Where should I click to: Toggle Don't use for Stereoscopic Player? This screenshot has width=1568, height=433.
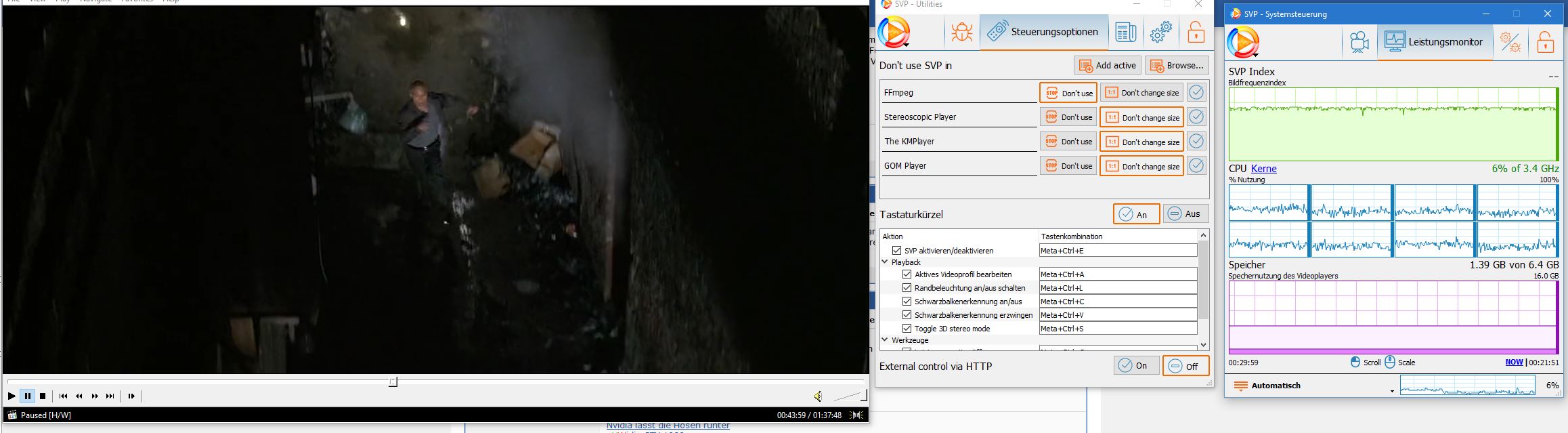[x=1068, y=117]
